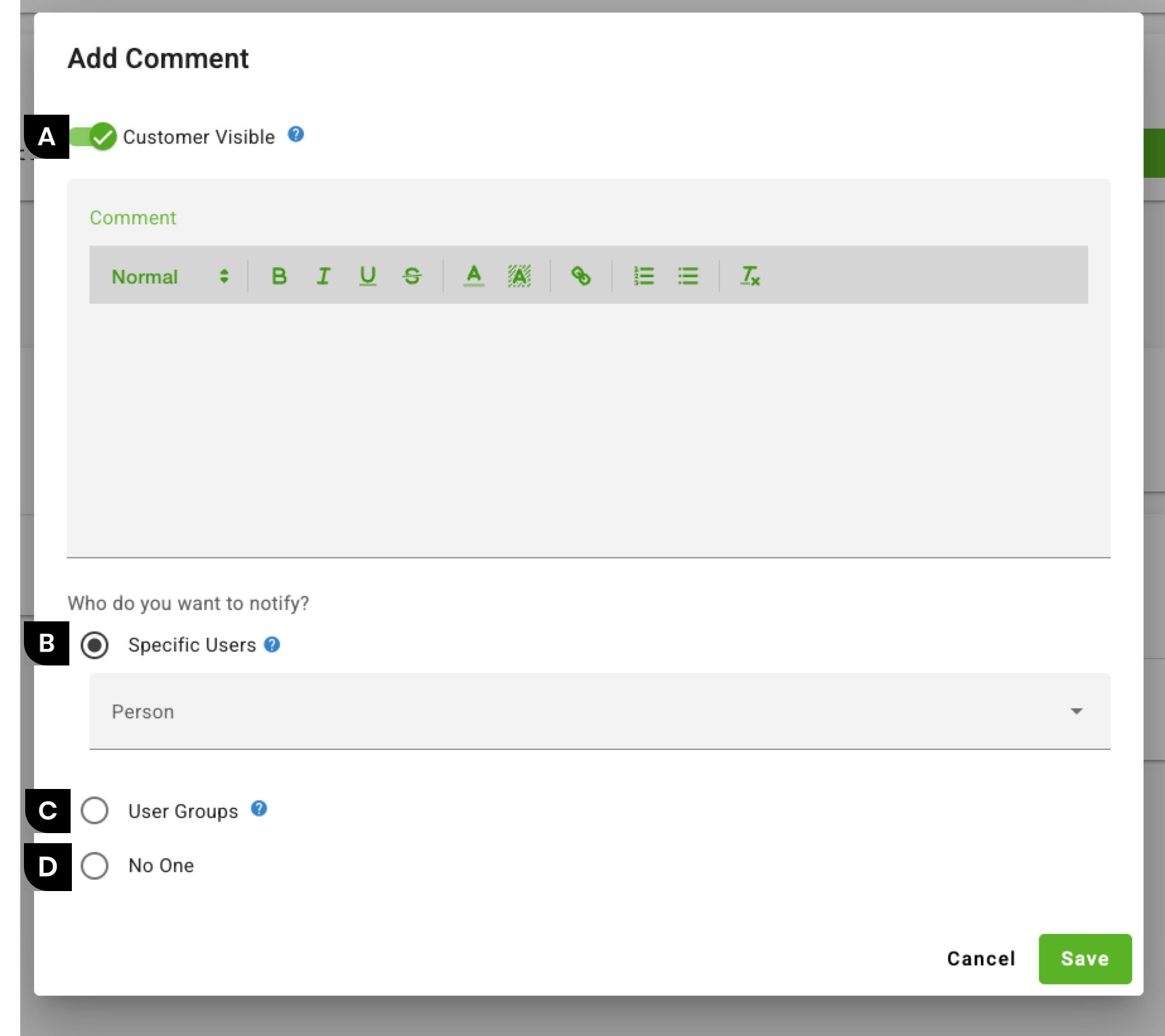
Task: Start a numbered list
Action: point(644,276)
